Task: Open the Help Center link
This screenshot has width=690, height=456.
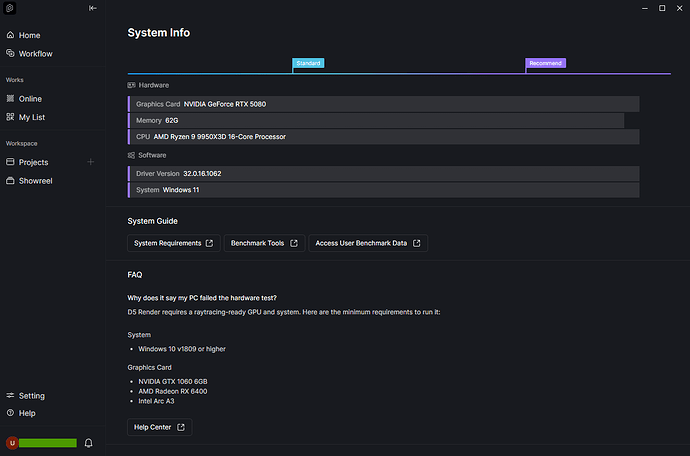Action: pos(159,427)
